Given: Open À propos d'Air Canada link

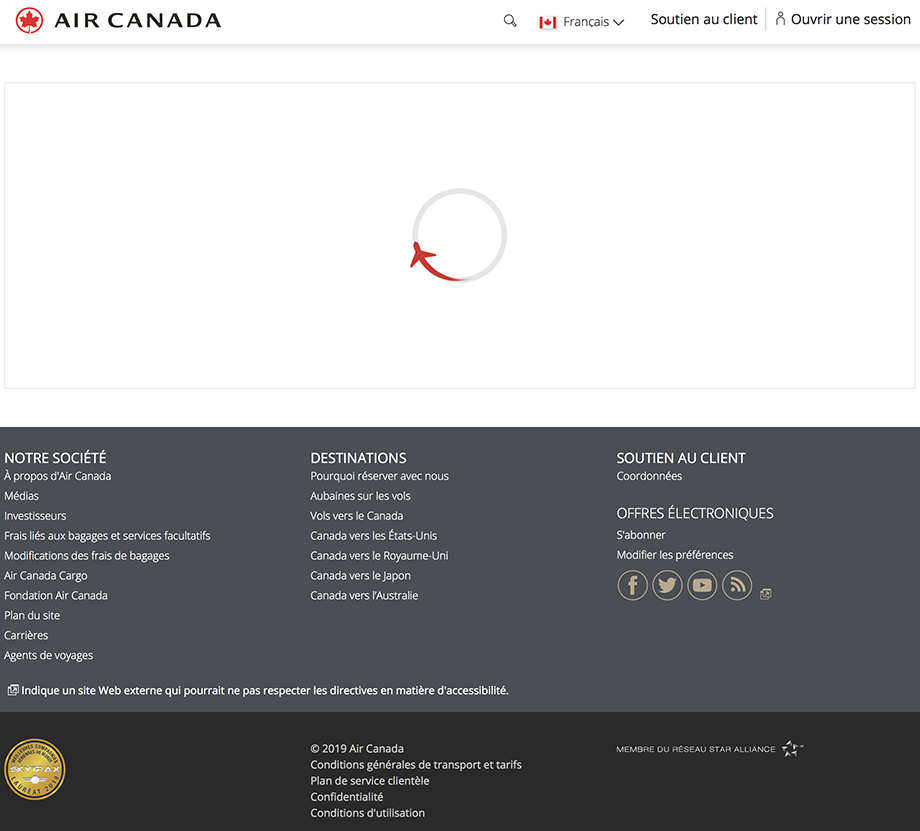Looking at the screenshot, I should (x=58, y=476).
